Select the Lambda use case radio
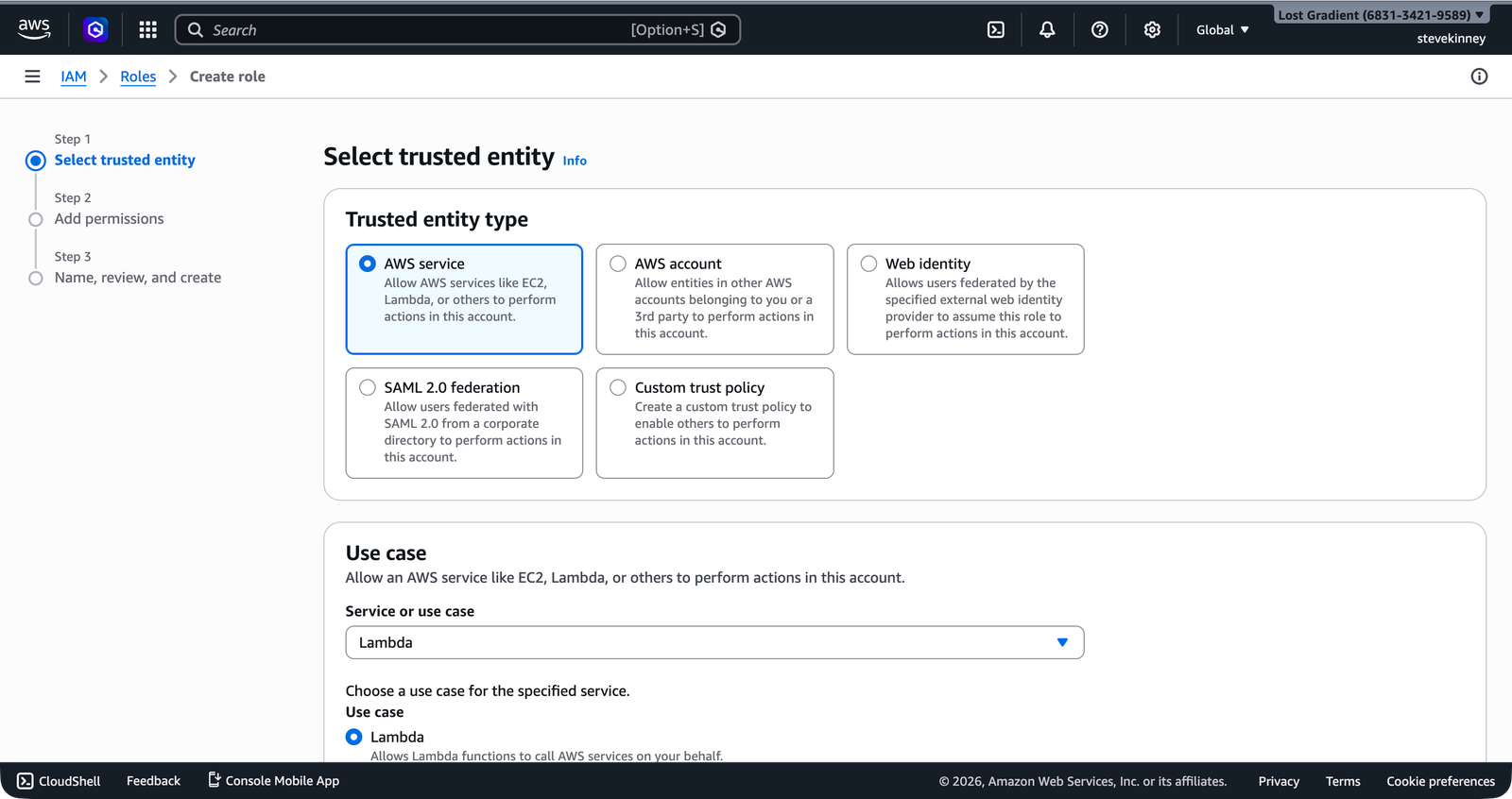 click(x=354, y=737)
